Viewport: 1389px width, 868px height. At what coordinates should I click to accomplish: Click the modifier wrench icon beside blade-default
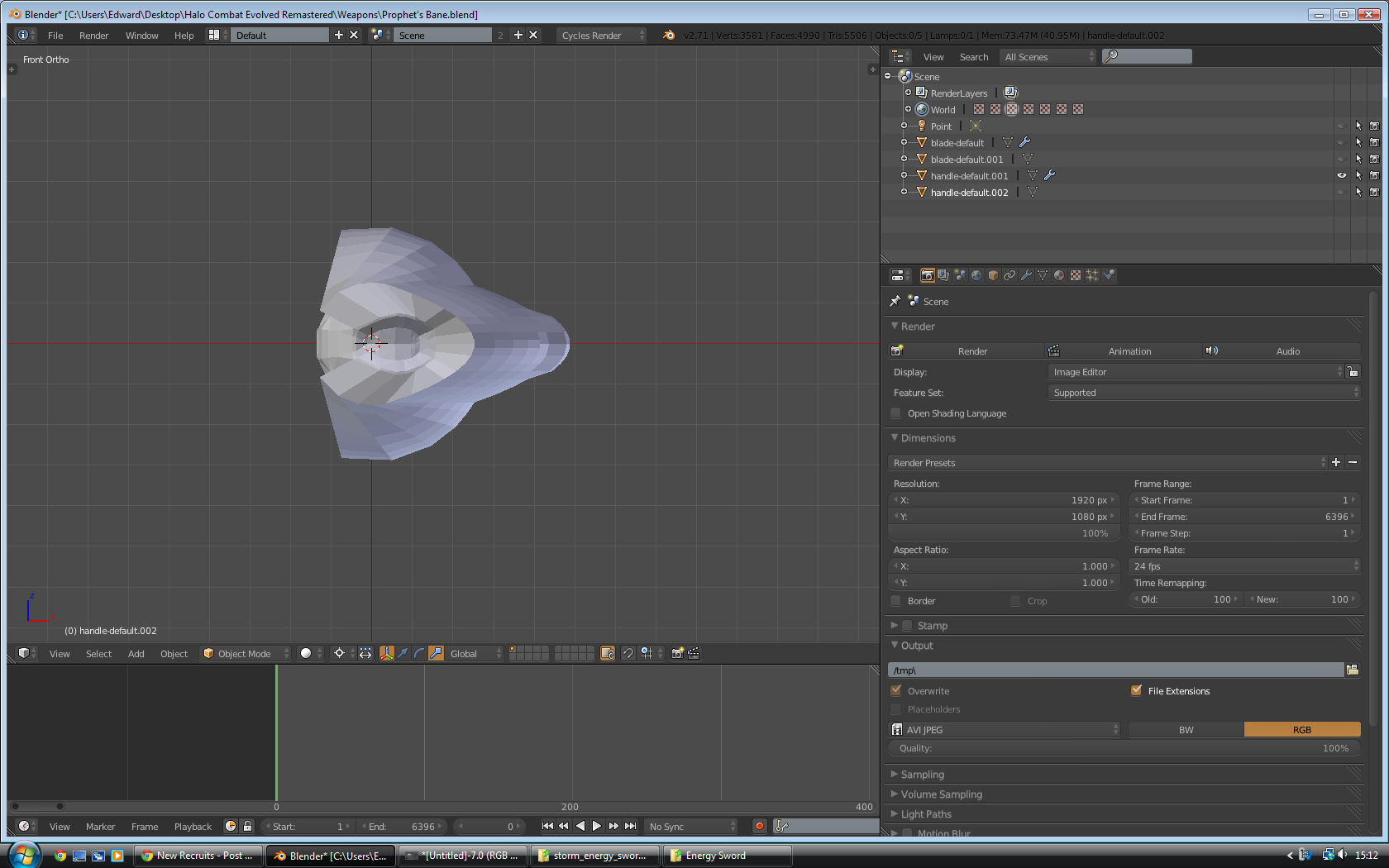click(1025, 142)
